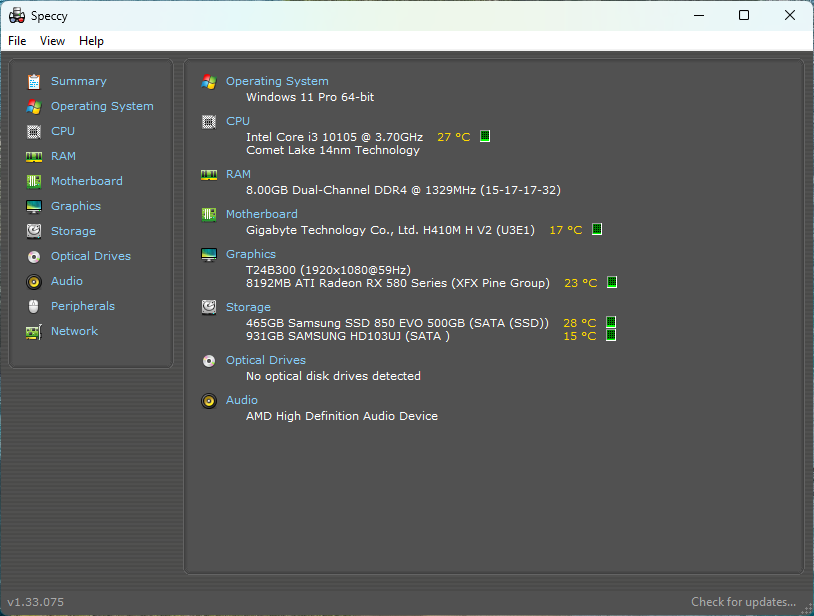The image size is (814, 616).
Task: Click the Graphics monitor icon in main panel
Action: click(209, 254)
